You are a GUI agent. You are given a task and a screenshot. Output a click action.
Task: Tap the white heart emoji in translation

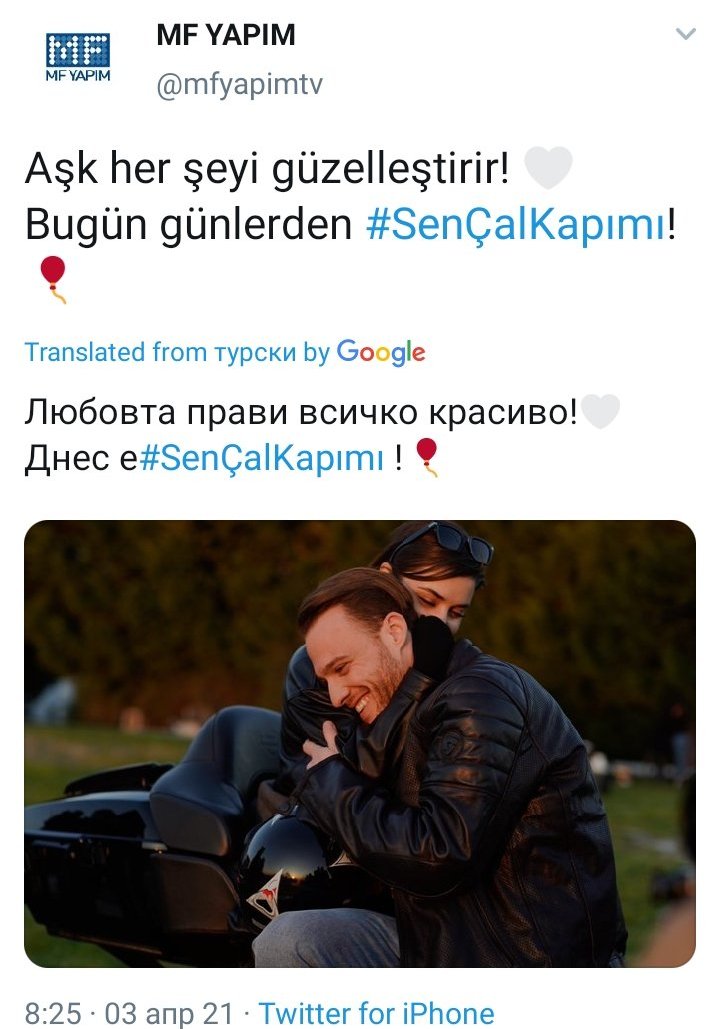600,411
